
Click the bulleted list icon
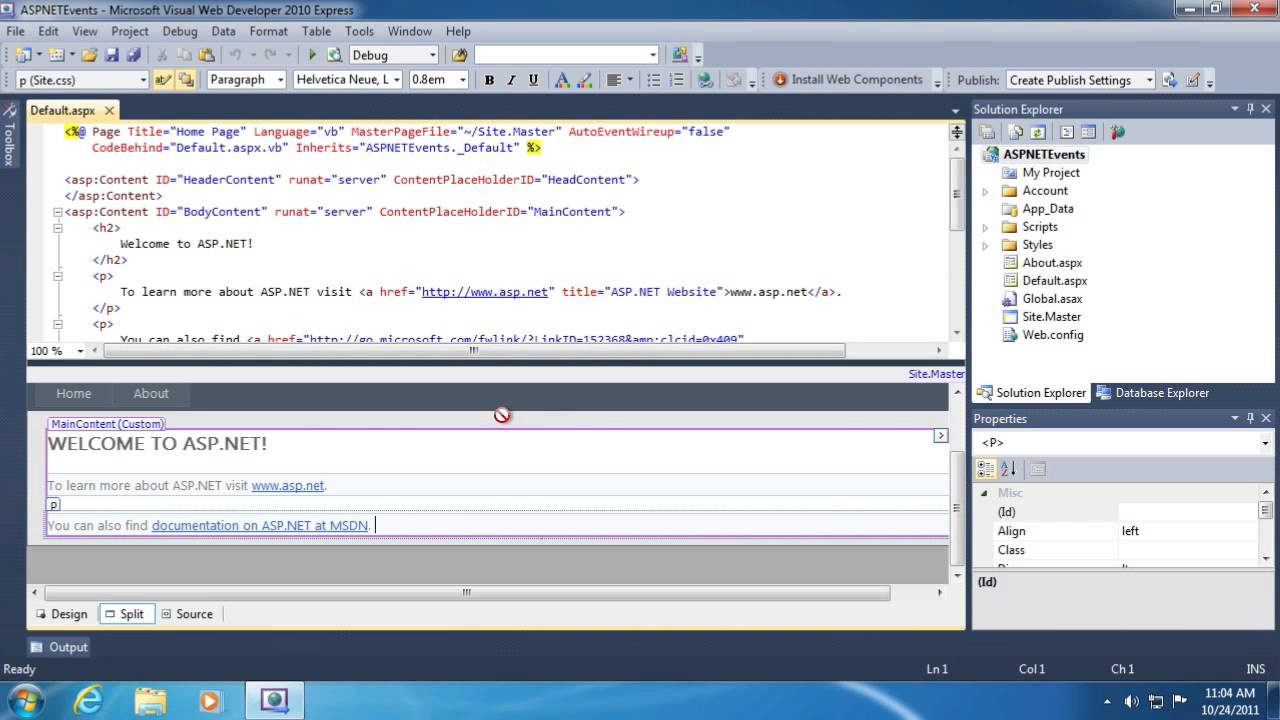coord(654,80)
